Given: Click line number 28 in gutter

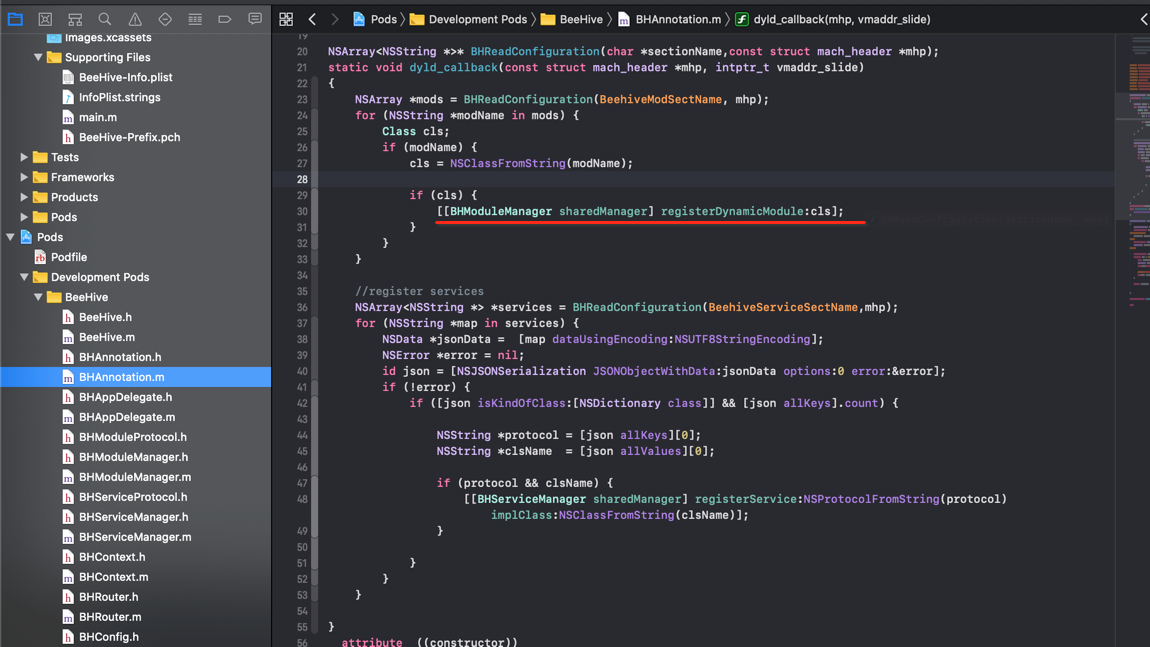Looking at the screenshot, I should tap(302, 179).
